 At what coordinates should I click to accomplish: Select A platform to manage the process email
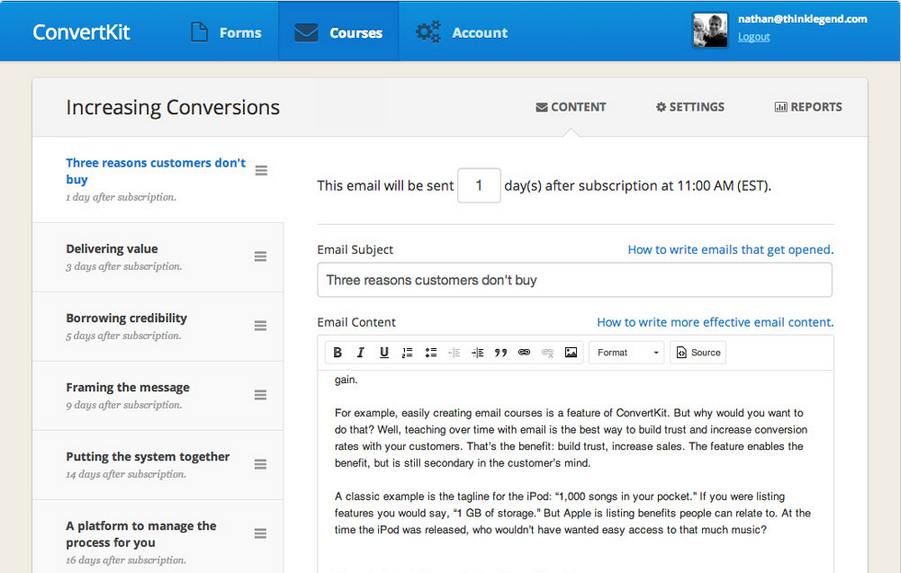(157, 536)
